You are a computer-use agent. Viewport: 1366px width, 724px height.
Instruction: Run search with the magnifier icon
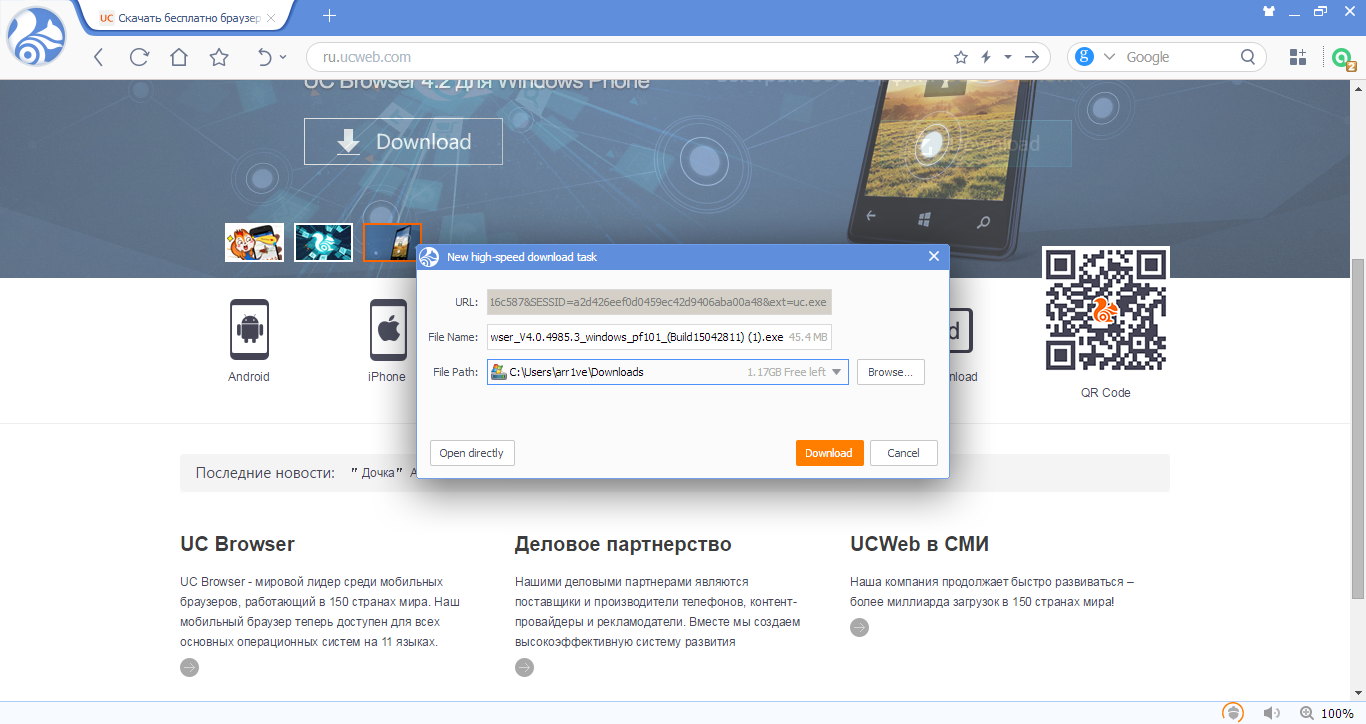1248,57
